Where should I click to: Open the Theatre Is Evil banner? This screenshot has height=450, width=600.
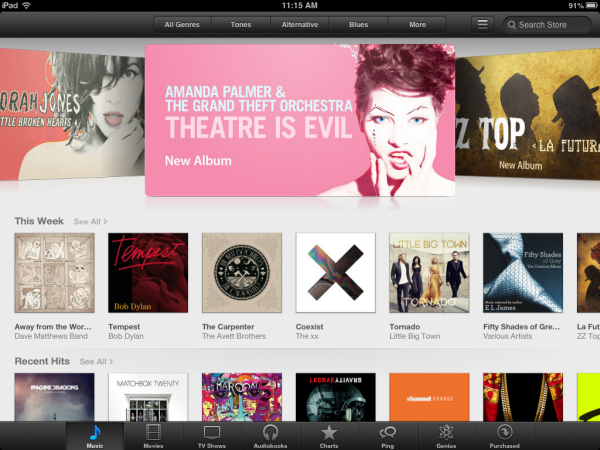point(300,120)
